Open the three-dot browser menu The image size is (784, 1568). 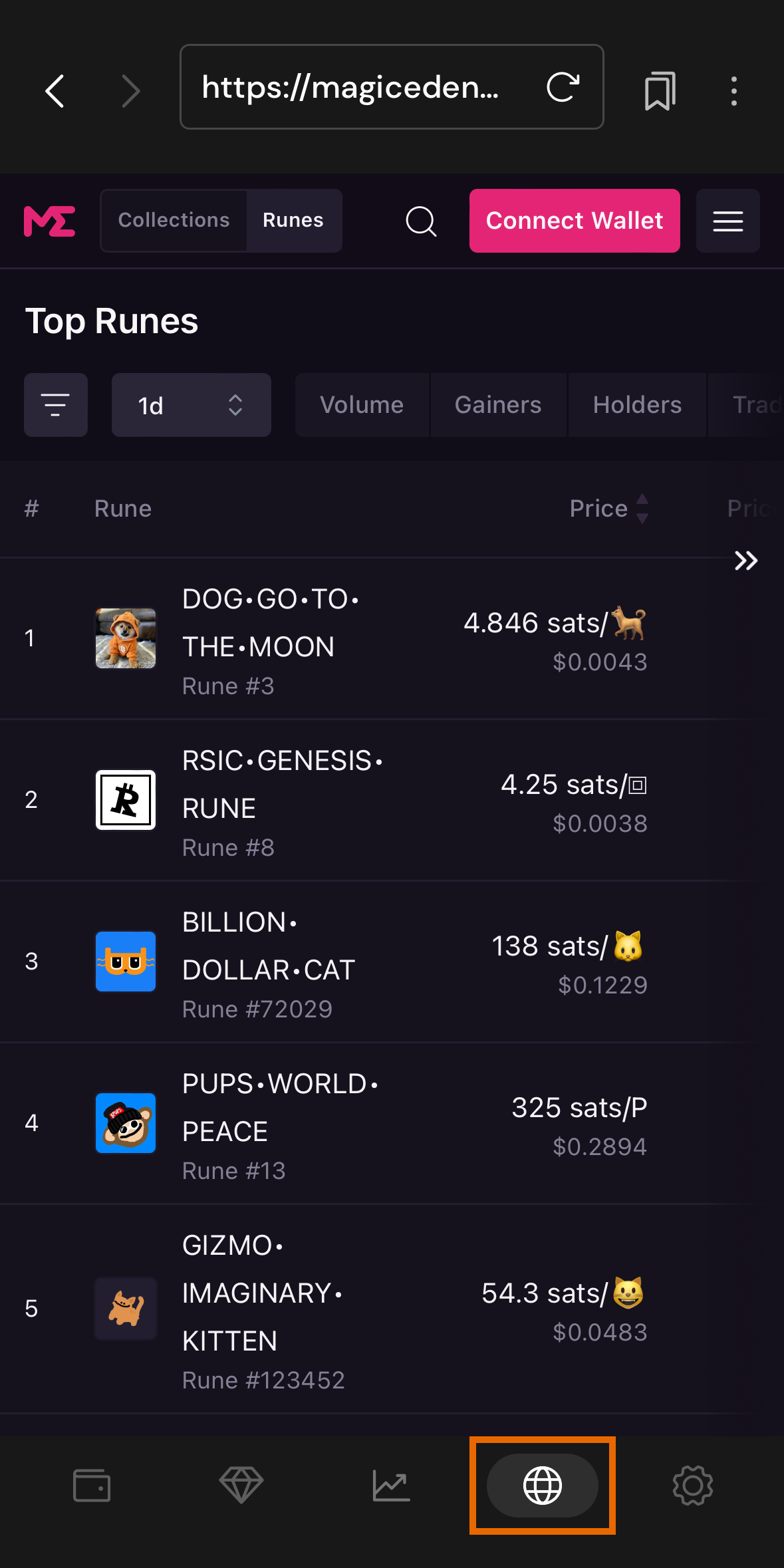coord(733,90)
